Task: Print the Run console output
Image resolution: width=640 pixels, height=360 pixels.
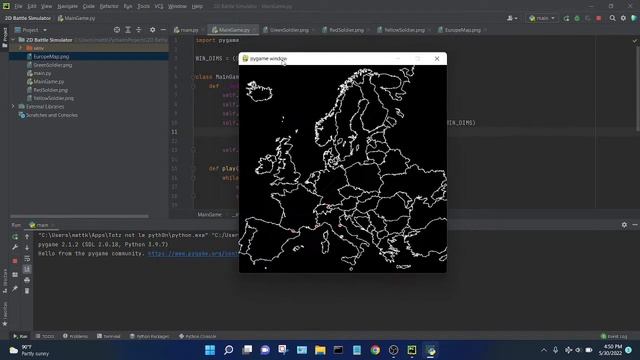Action: coord(27,280)
